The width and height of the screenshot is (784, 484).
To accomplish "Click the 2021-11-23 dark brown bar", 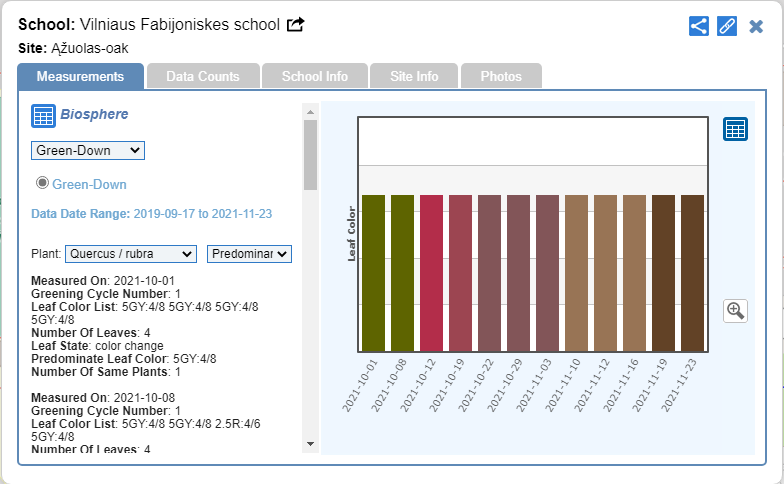I will click(x=692, y=273).
